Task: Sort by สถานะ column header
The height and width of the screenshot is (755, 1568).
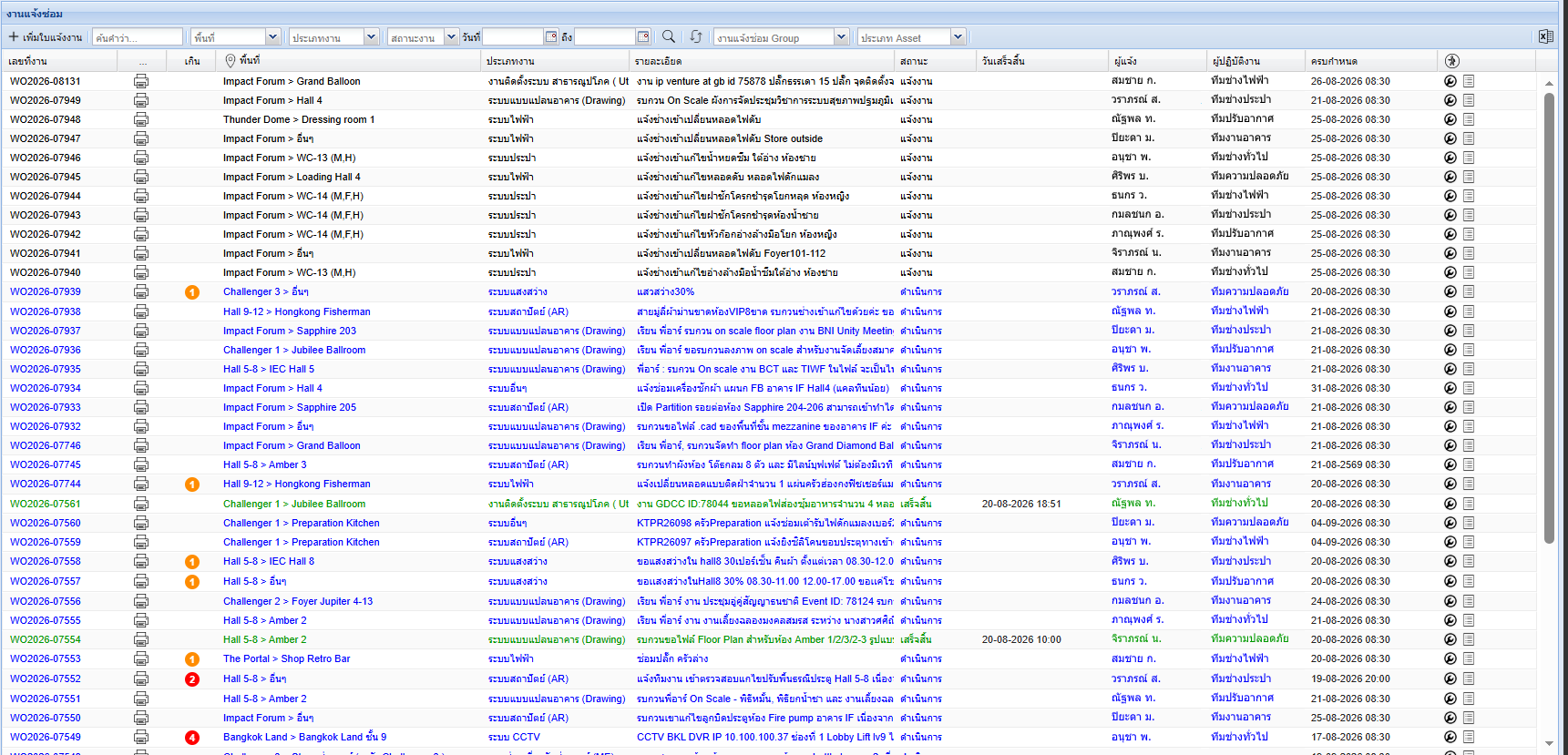Action: click(935, 61)
